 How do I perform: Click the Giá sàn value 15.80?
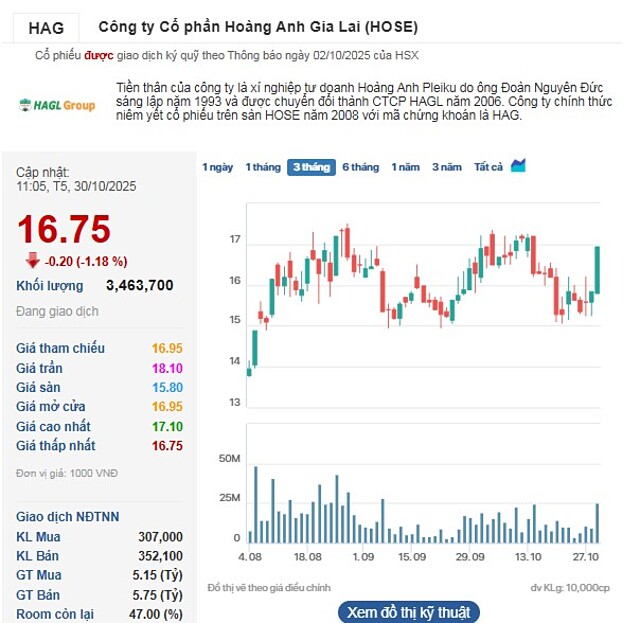click(167, 387)
